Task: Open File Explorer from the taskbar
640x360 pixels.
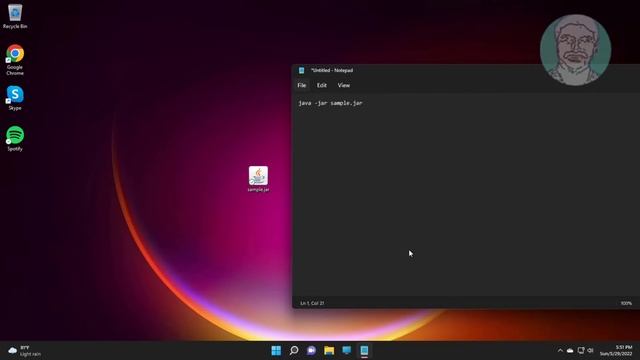Action: (329, 350)
